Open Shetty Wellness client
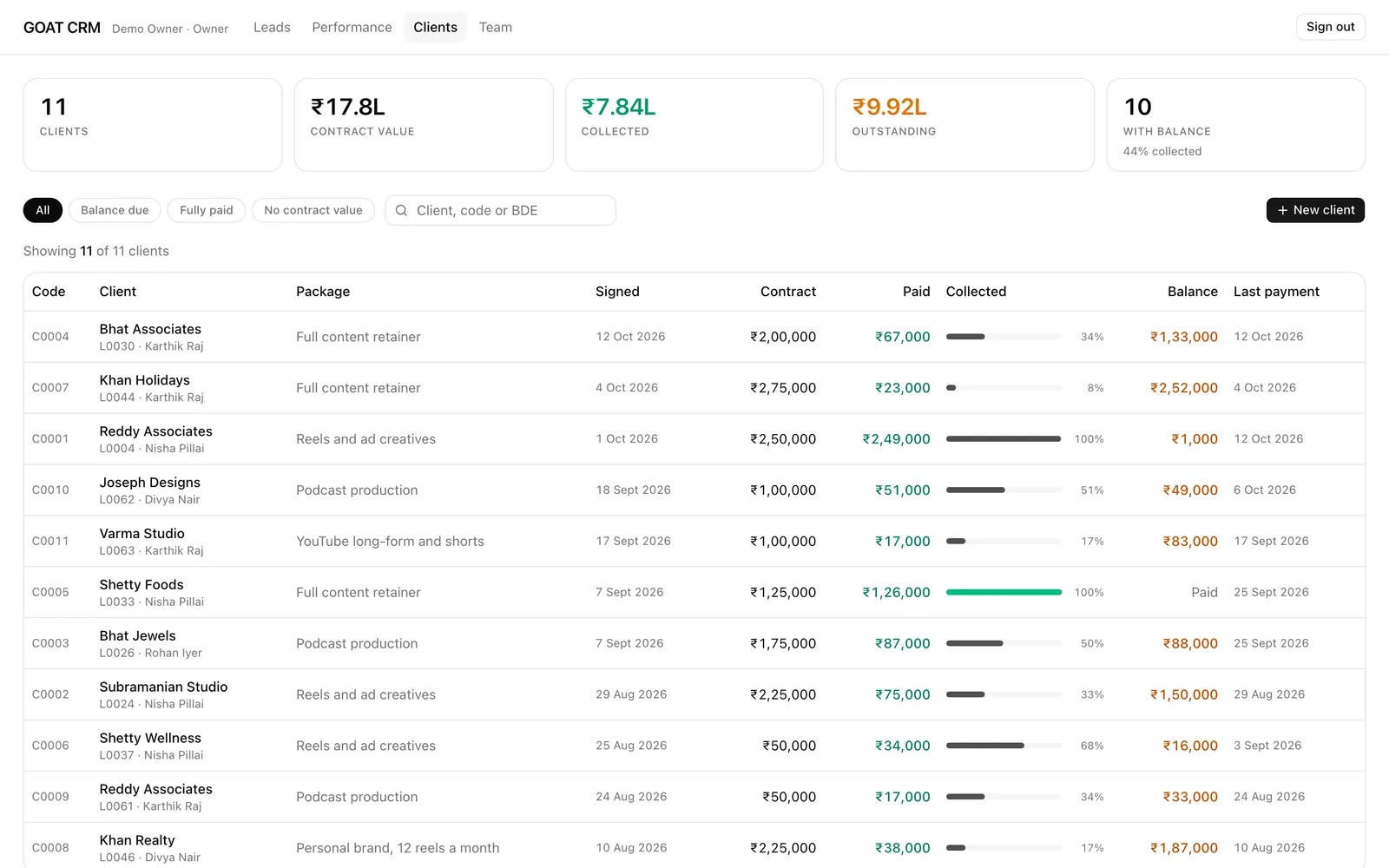This screenshot has height=868, width=1389. click(150, 739)
